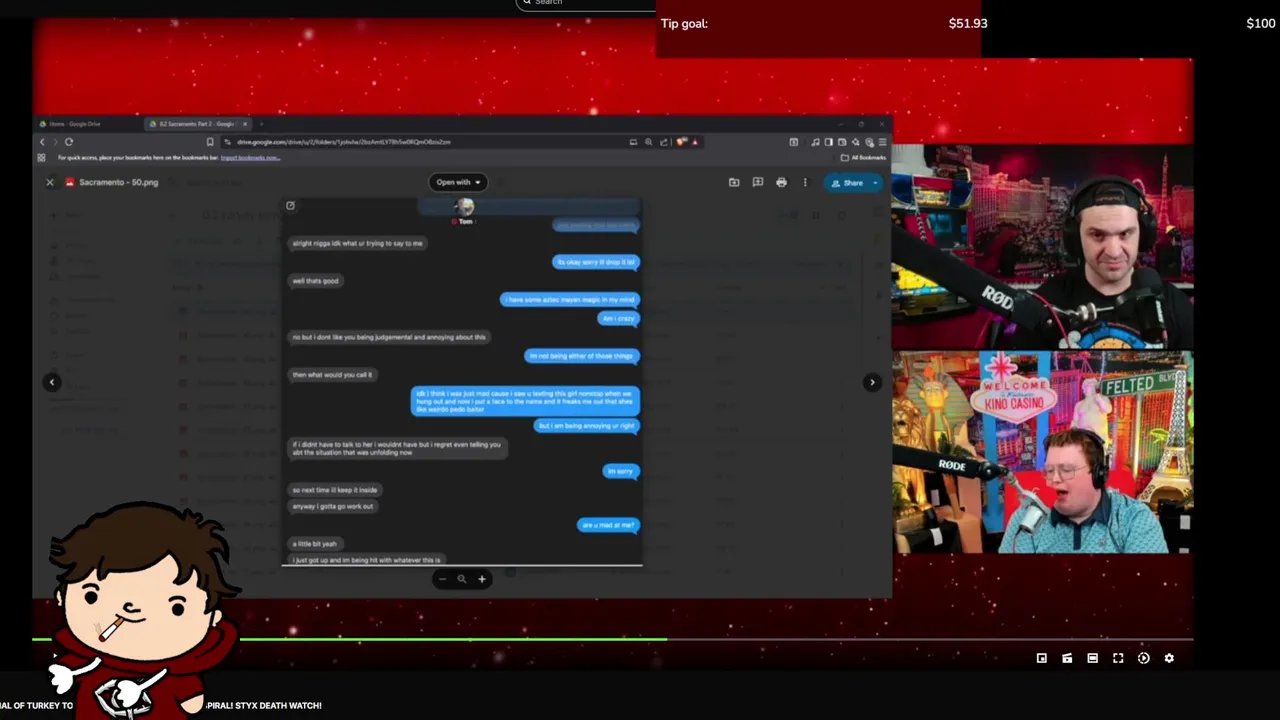Screen dimensions: 1280x720
Task: Click the bookmark icon beside the address bar
Action: (210, 142)
